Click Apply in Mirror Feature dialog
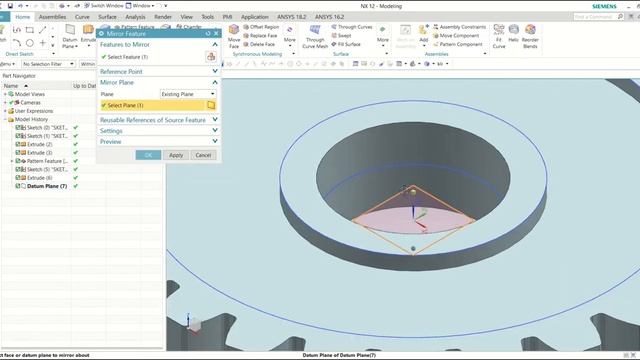Image resolution: width=640 pixels, height=360 pixels. [176, 155]
